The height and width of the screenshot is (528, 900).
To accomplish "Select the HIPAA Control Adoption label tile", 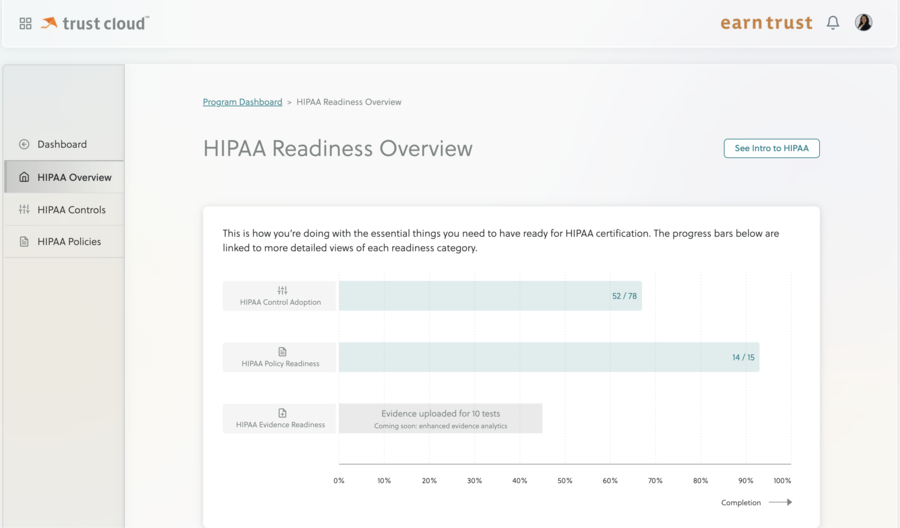I will coord(280,296).
